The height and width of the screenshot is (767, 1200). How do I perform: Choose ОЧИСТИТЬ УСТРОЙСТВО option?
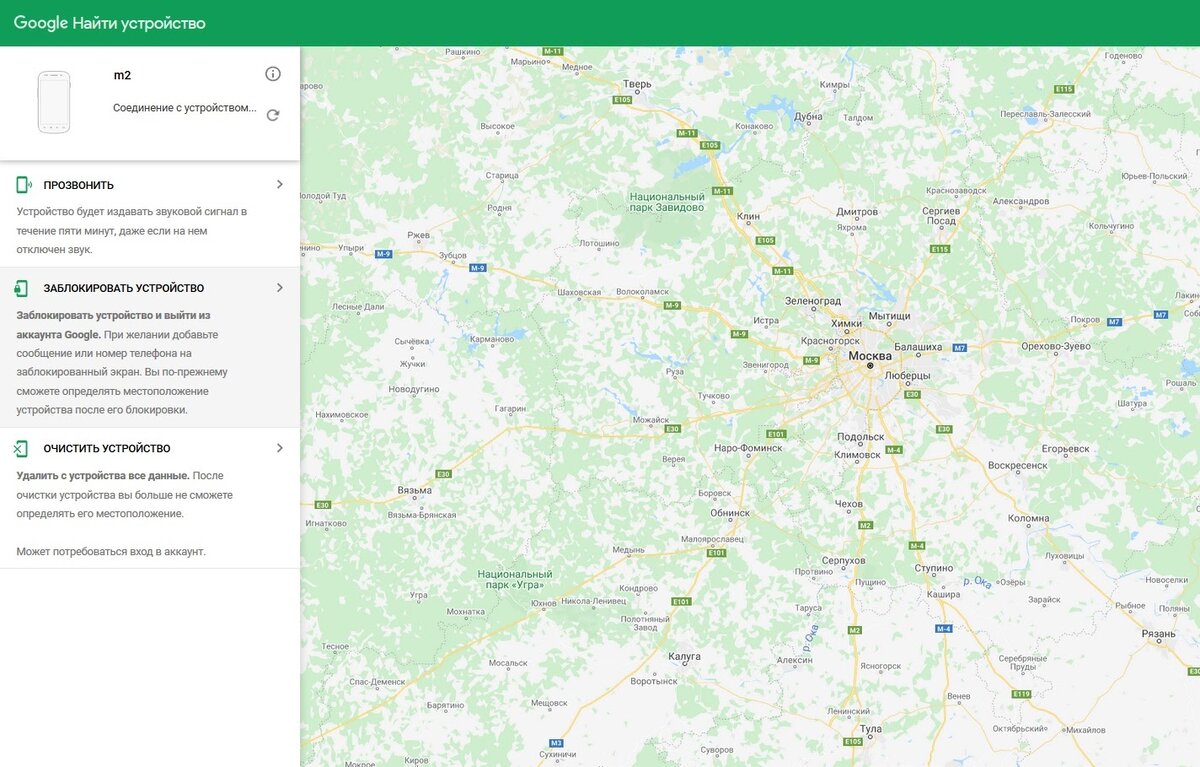(x=150, y=498)
